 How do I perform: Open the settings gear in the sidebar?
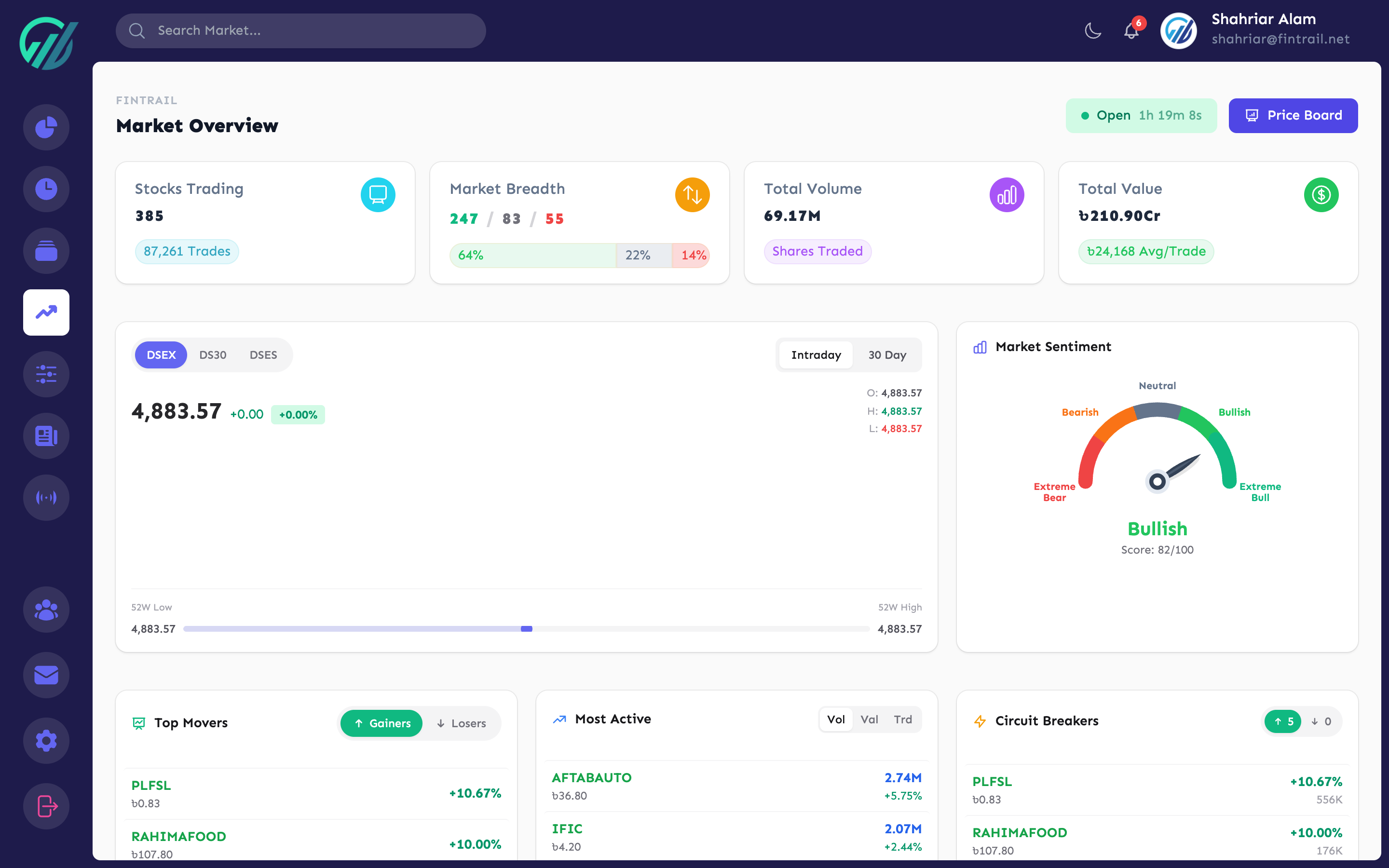coord(46,741)
